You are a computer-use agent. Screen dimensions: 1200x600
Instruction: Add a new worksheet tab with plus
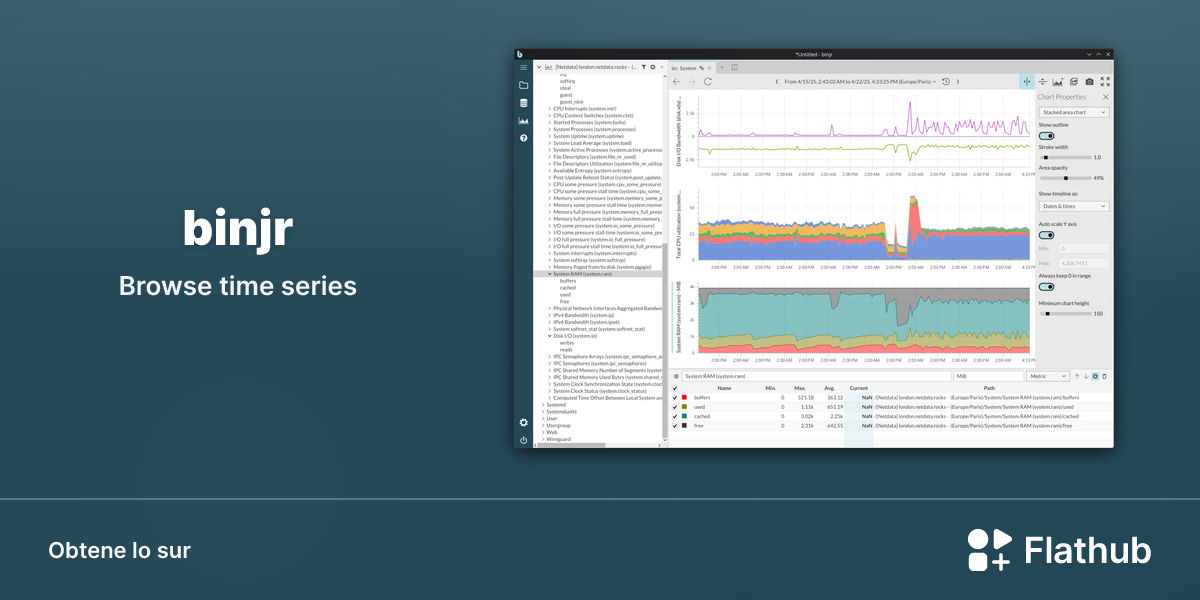tap(722, 67)
